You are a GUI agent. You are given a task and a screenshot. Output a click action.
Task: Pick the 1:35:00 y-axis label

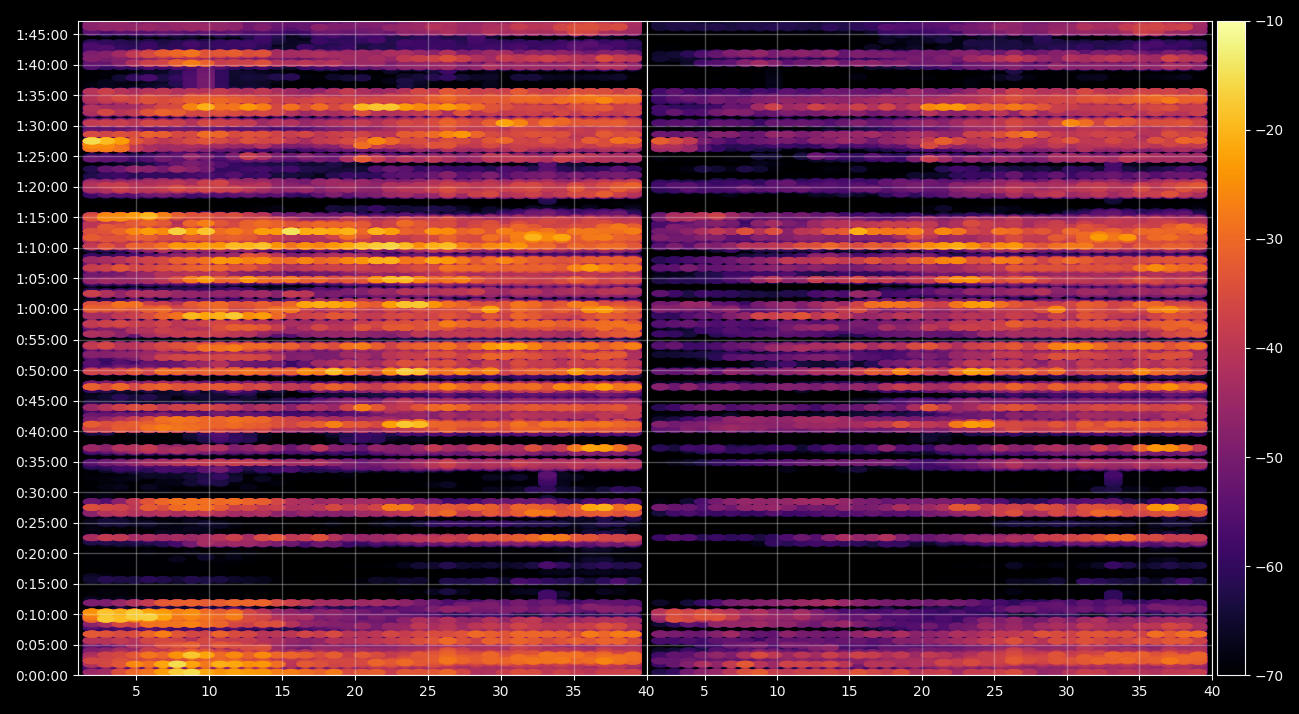[42, 96]
